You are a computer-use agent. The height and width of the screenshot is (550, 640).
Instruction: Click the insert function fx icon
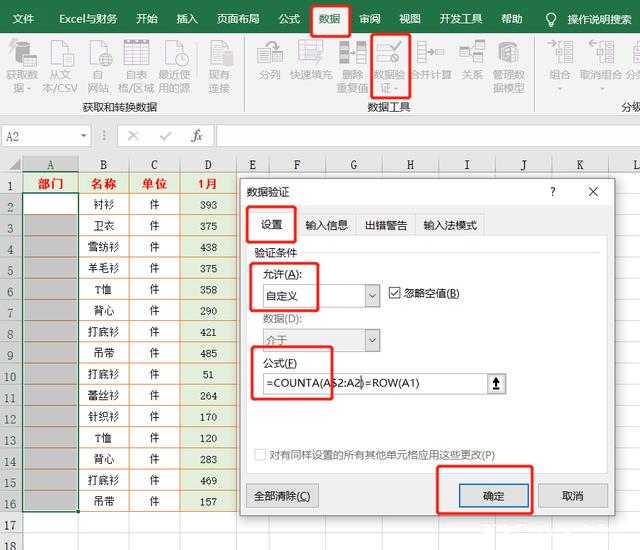click(x=197, y=136)
